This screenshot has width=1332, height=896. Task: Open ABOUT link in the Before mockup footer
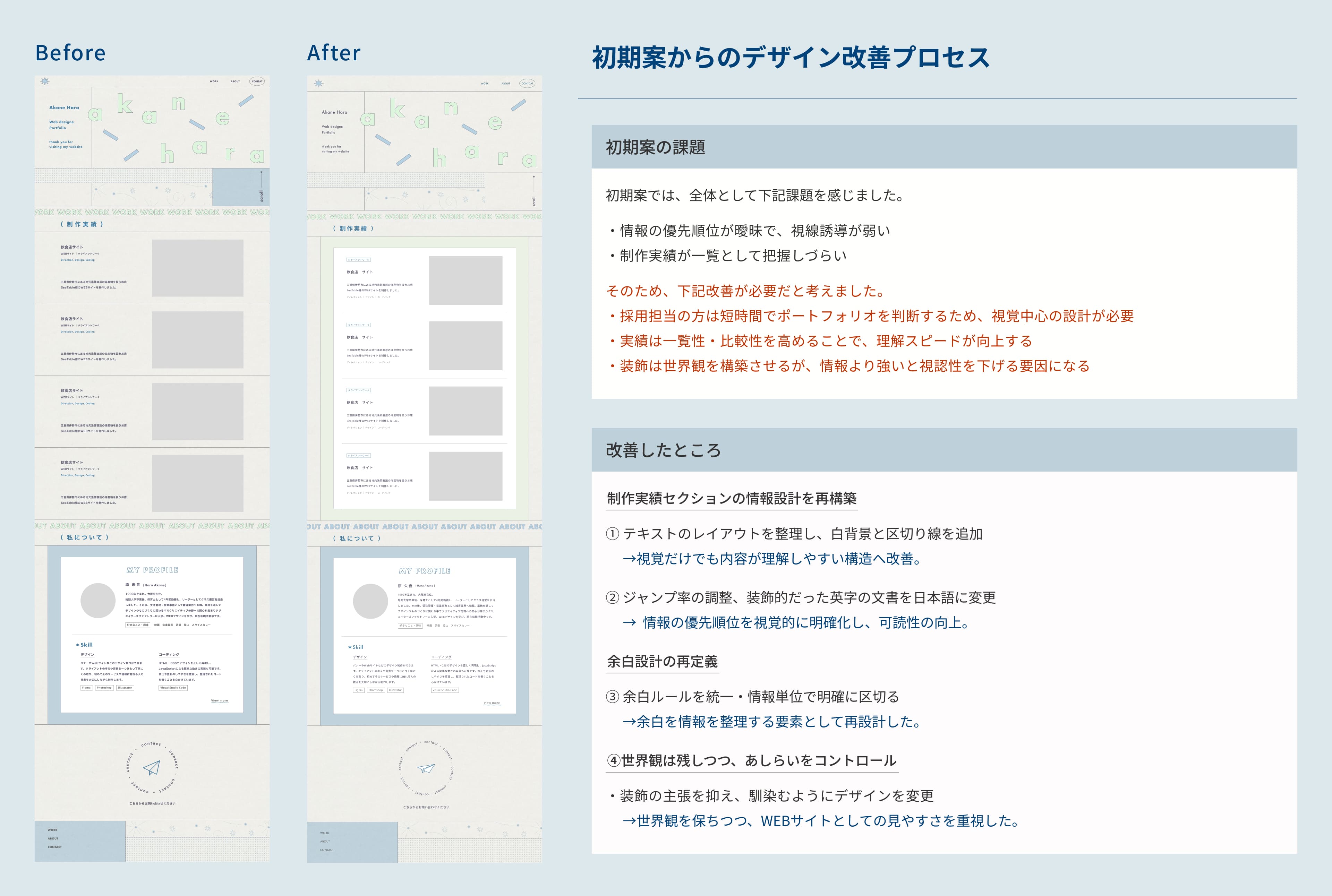[53, 839]
